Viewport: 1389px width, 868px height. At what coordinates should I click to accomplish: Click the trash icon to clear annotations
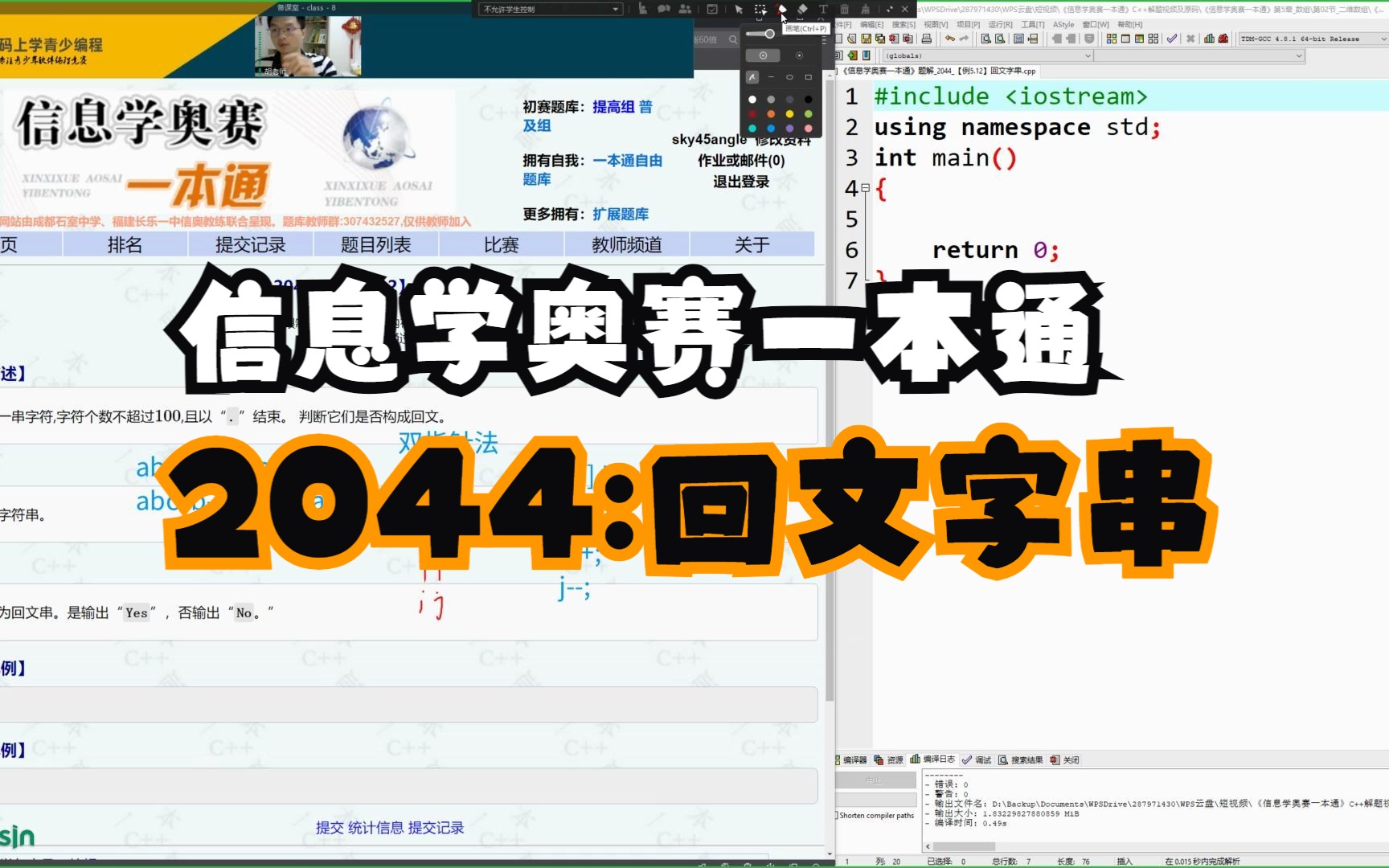point(844,9)
